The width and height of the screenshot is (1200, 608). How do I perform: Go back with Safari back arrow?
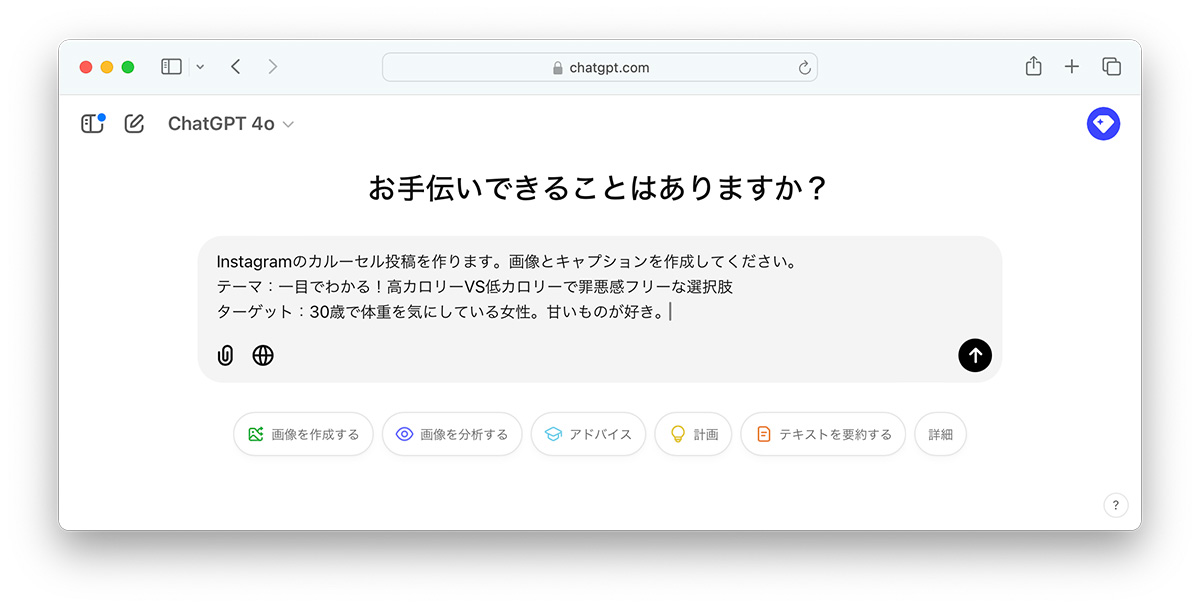[x=236, y=67]
